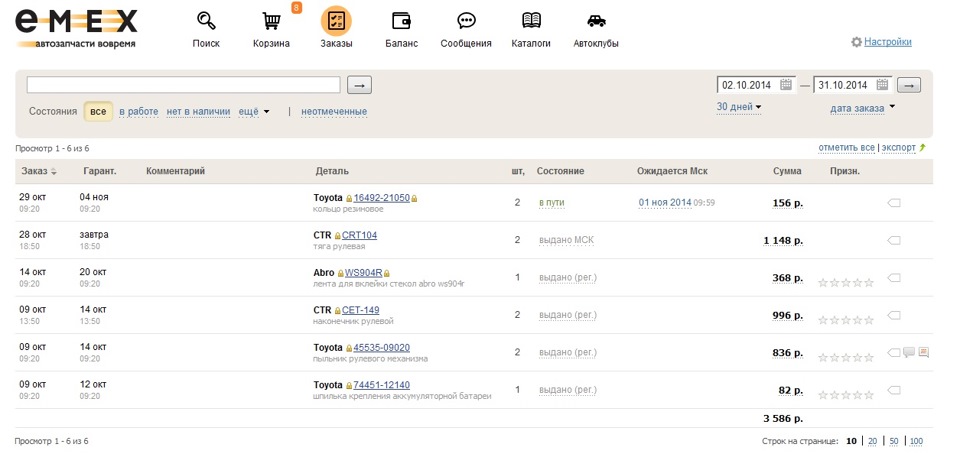Open the Каталоги book icon
960x470 pixels.
tap(531, 22)
